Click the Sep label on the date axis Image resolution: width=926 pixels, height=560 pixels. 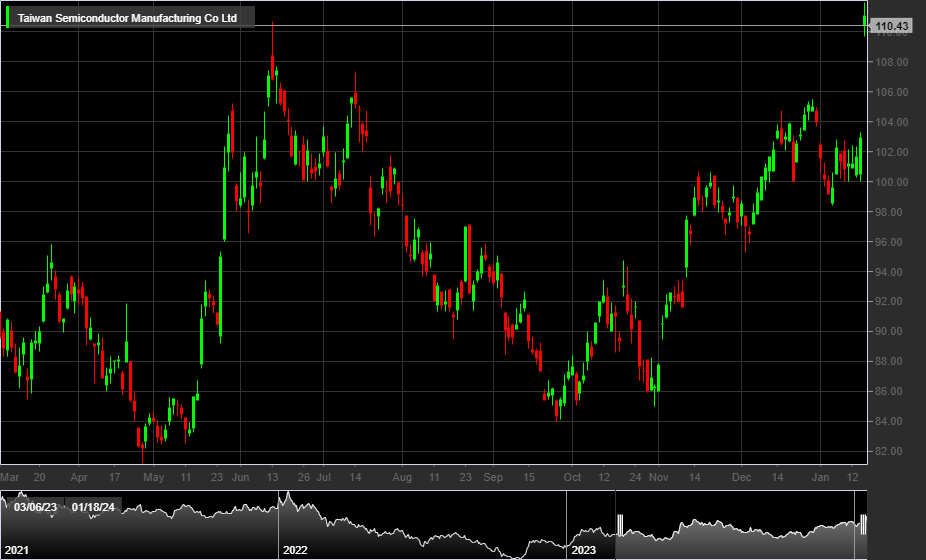[493, 477]
